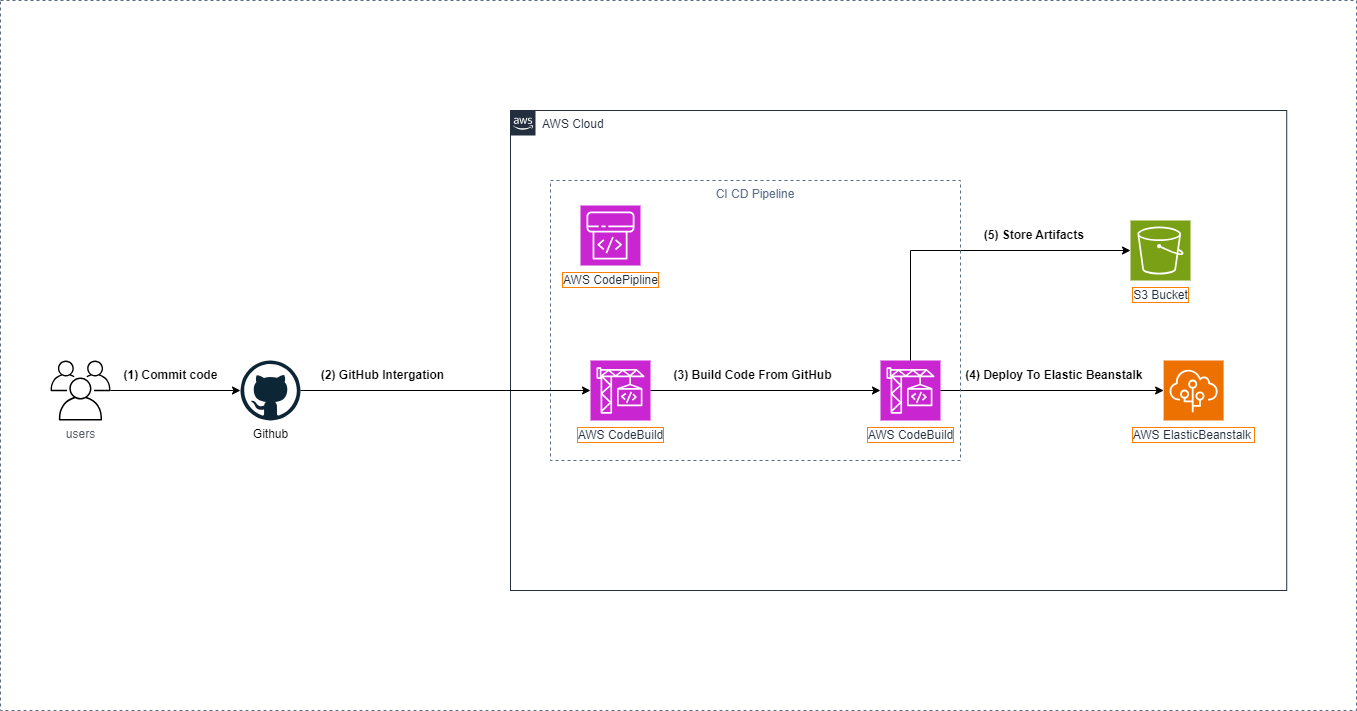This screenshot has height=711, width=1357.
Task: Click the users group icon
Action: (x=80, y=390)
